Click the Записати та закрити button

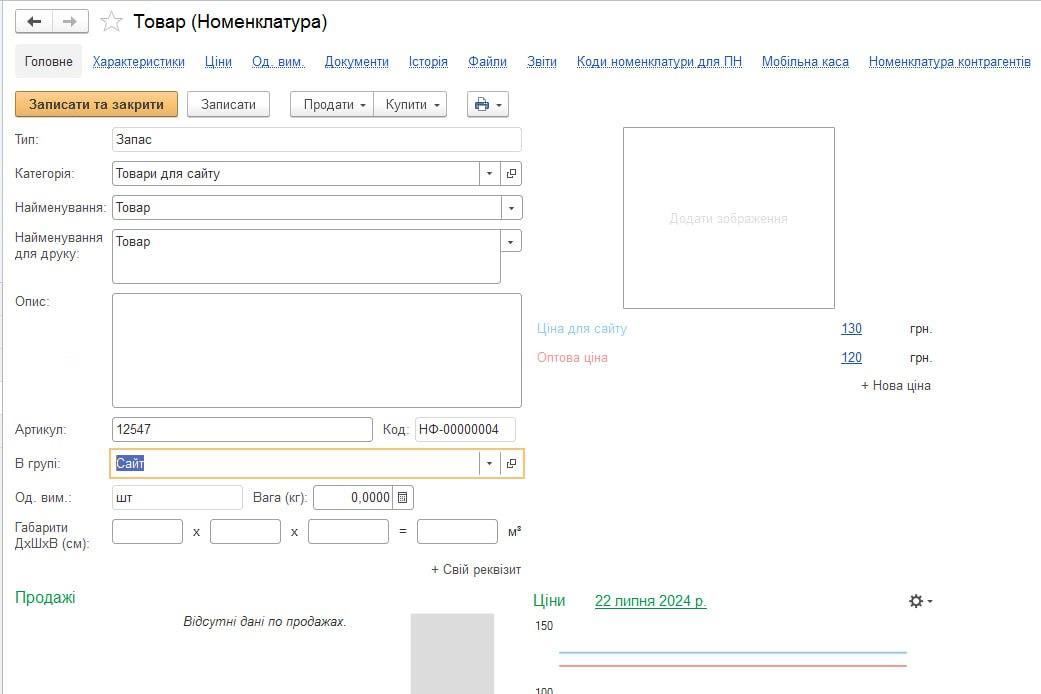[x=96, y=104]
